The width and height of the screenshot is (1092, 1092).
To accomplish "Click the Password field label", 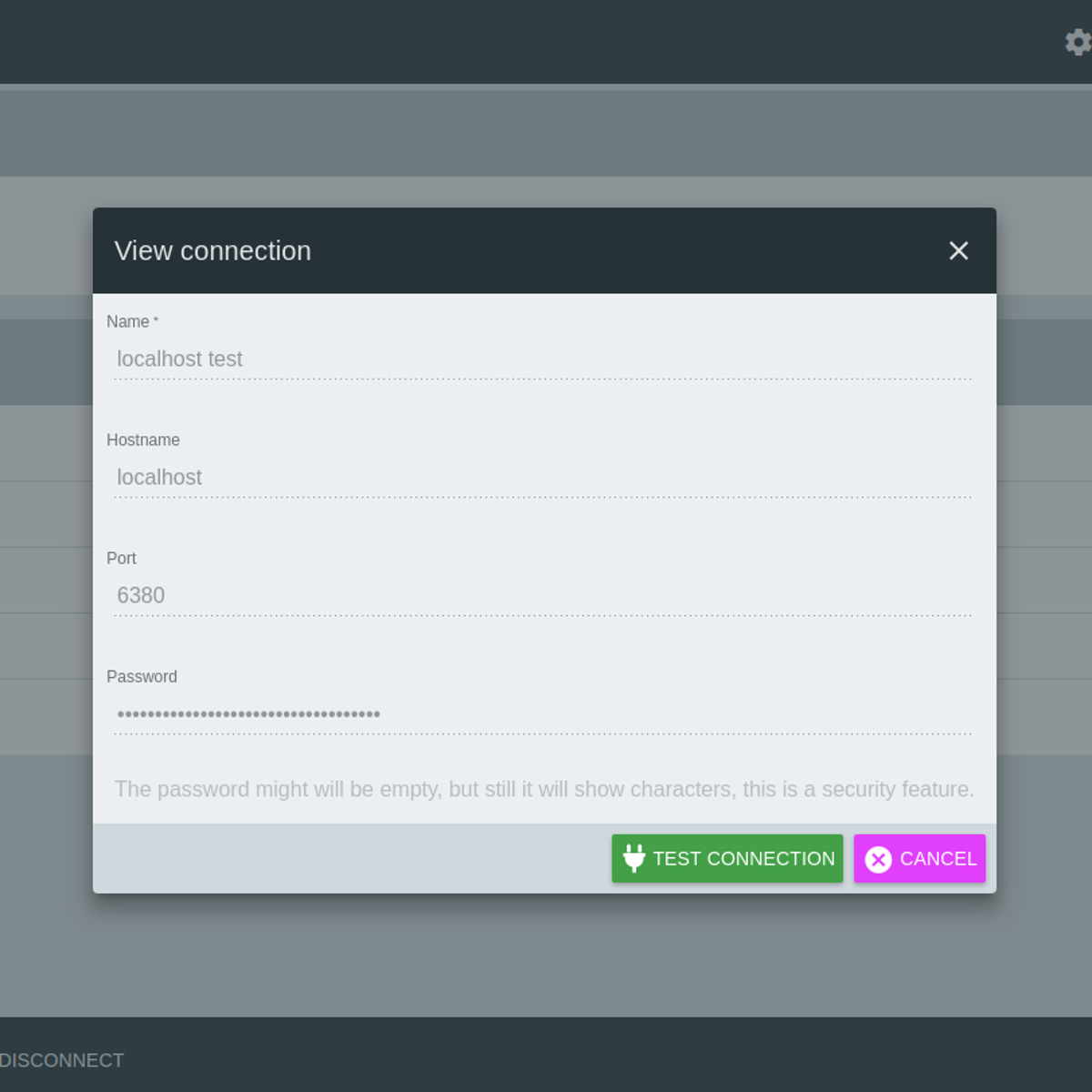I will point(142,677).
